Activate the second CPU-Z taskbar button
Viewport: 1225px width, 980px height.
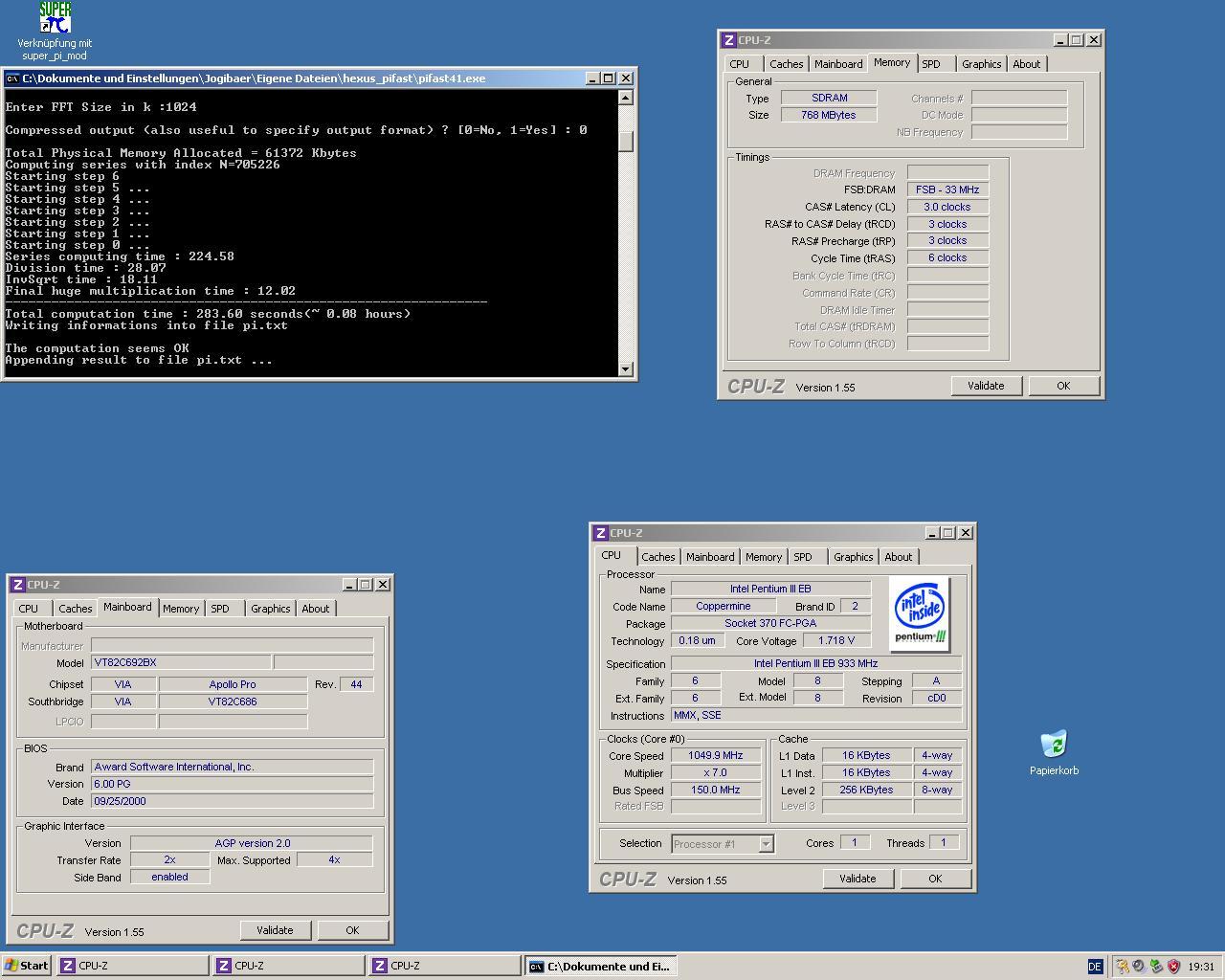289,966
